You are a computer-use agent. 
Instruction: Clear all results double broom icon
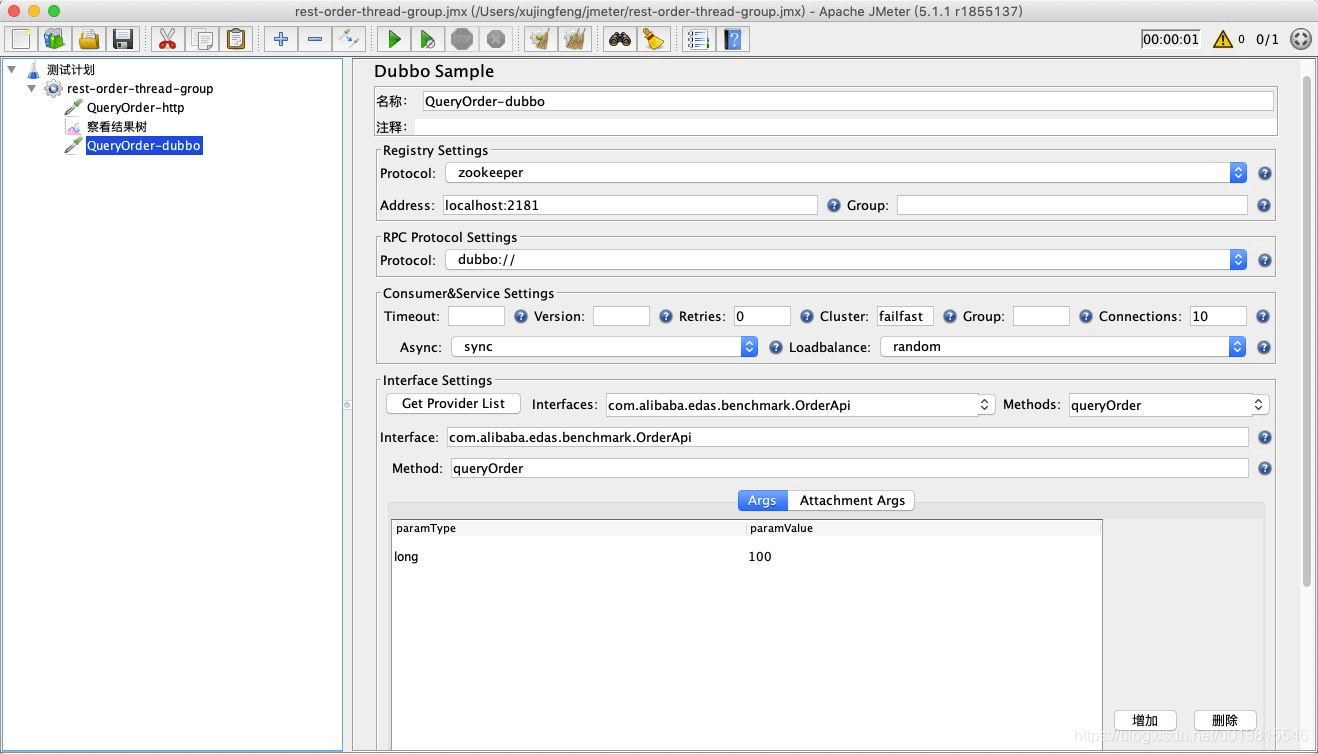tap(574, 39)
